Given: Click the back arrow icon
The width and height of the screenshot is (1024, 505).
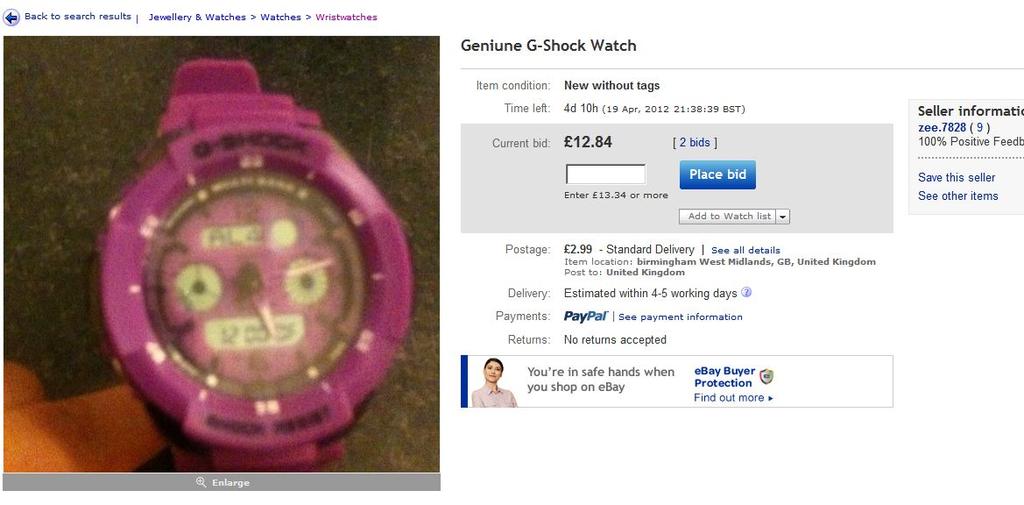Looking at the screenshot, I should click(11, 17).
